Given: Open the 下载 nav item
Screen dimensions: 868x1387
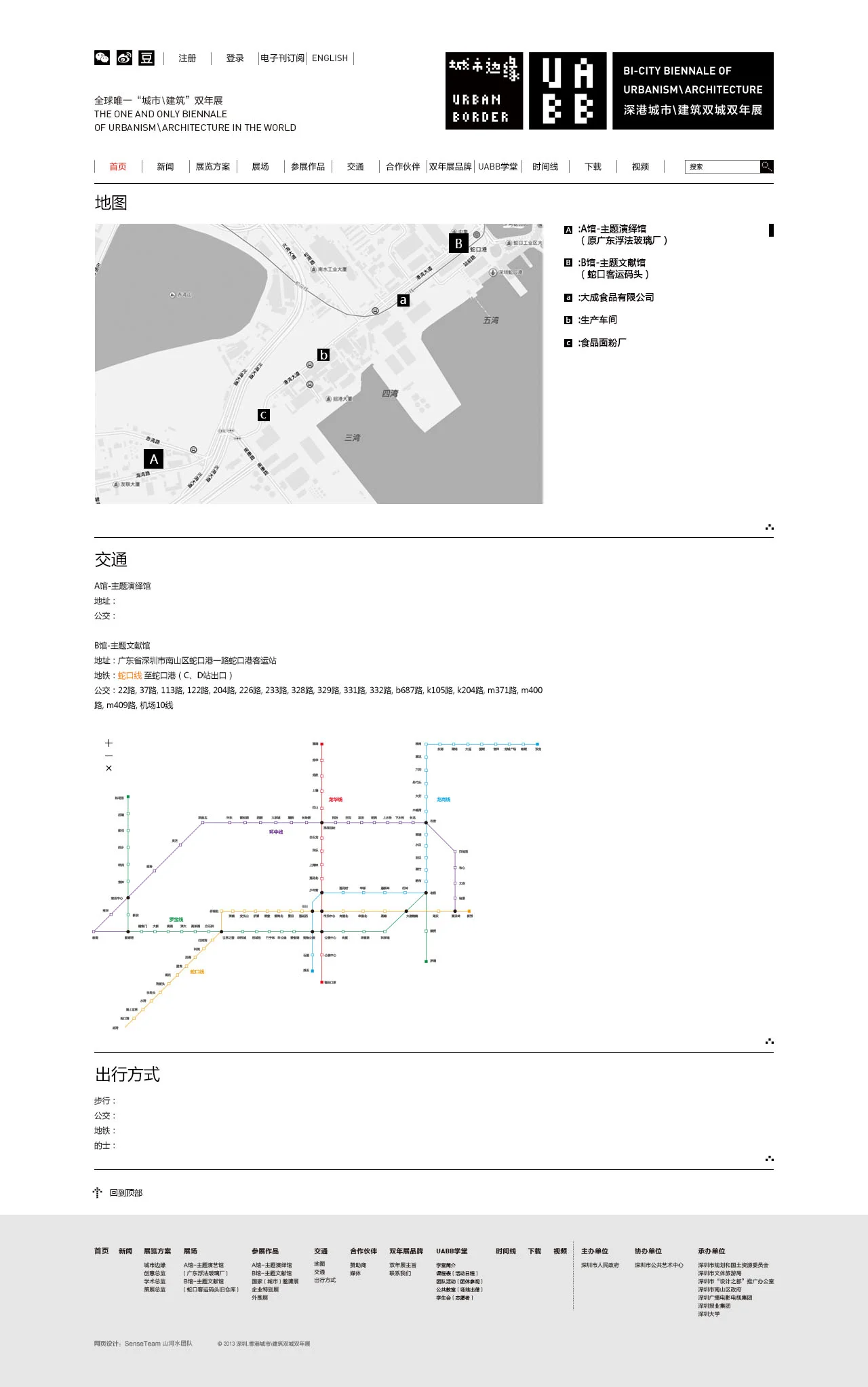Looking at the screenshot, I should [x=593, y=167].
